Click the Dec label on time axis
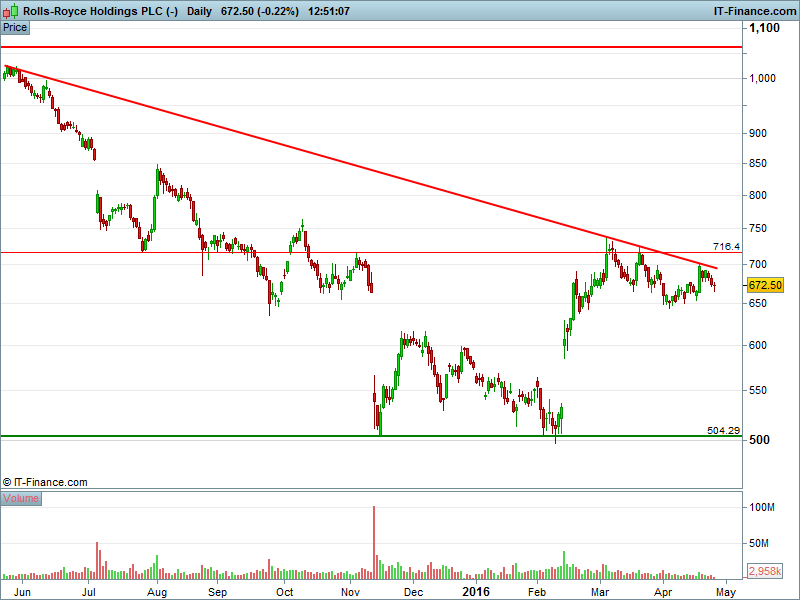This screenshot has width=800, height=600. coord(413,592)
